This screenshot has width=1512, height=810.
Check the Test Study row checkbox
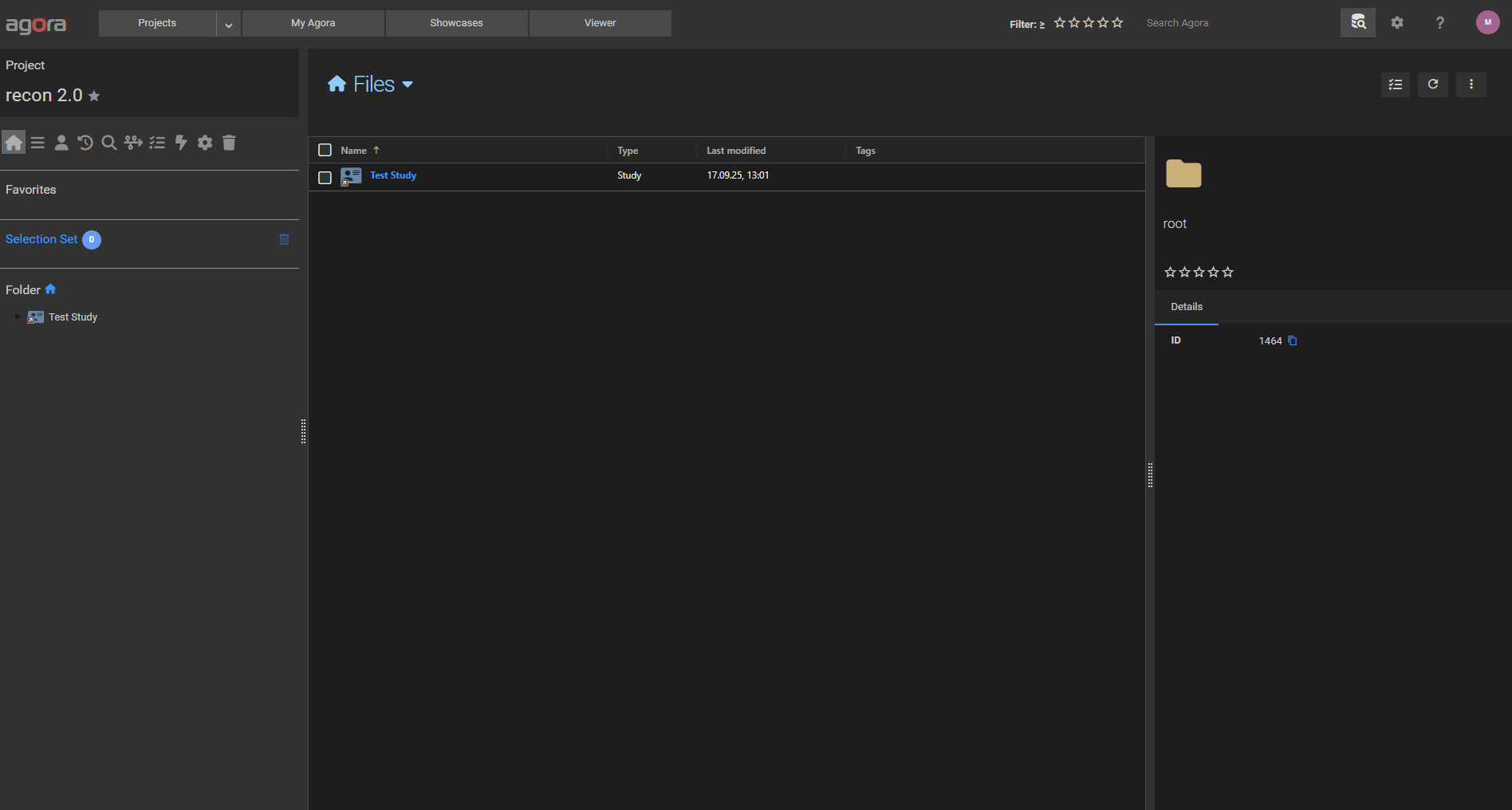[325, 177]
